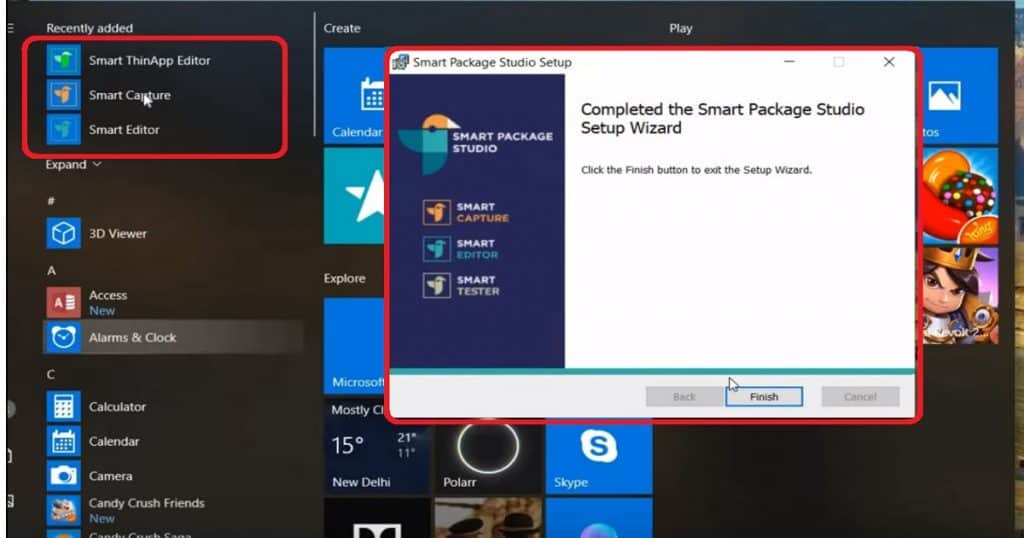This screenshot has height=538, width=1024.
Task: Click the C letter index header
Action: tap(51, 374)
